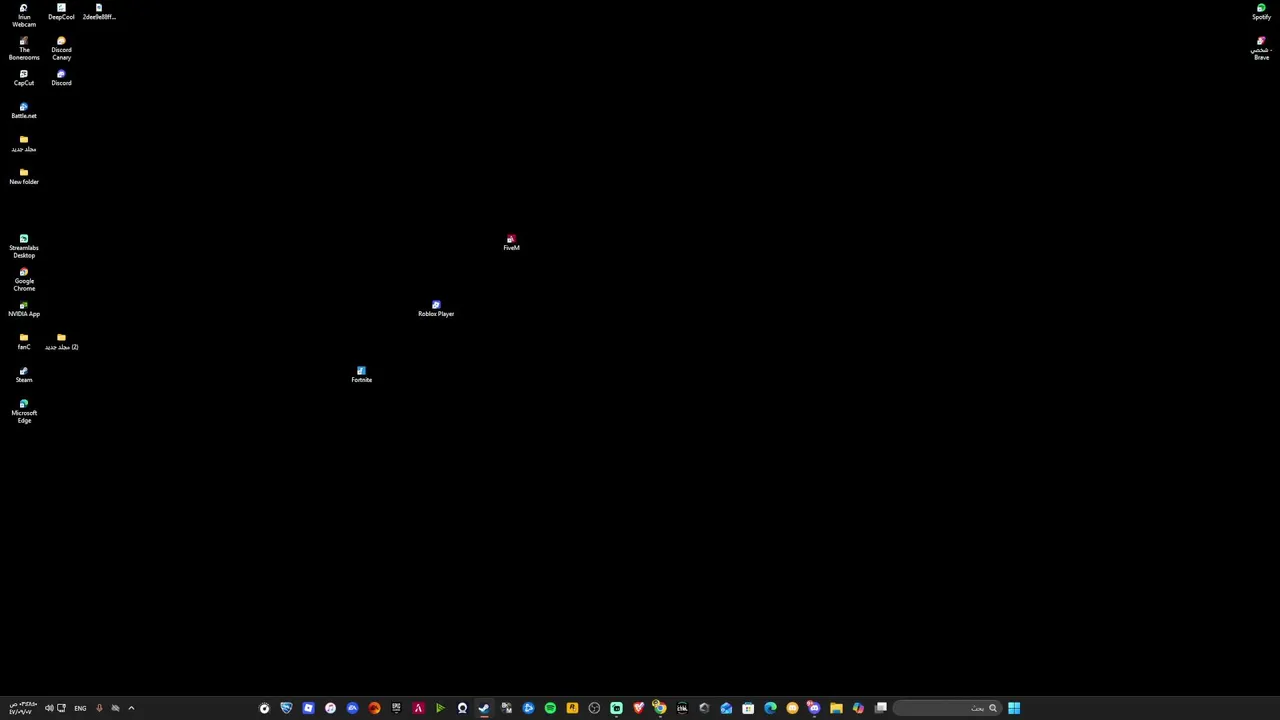Viewport: 1280px width, 720px height.
Task: Expand hidden system tray icons chevron
Action: pos(131,708)
